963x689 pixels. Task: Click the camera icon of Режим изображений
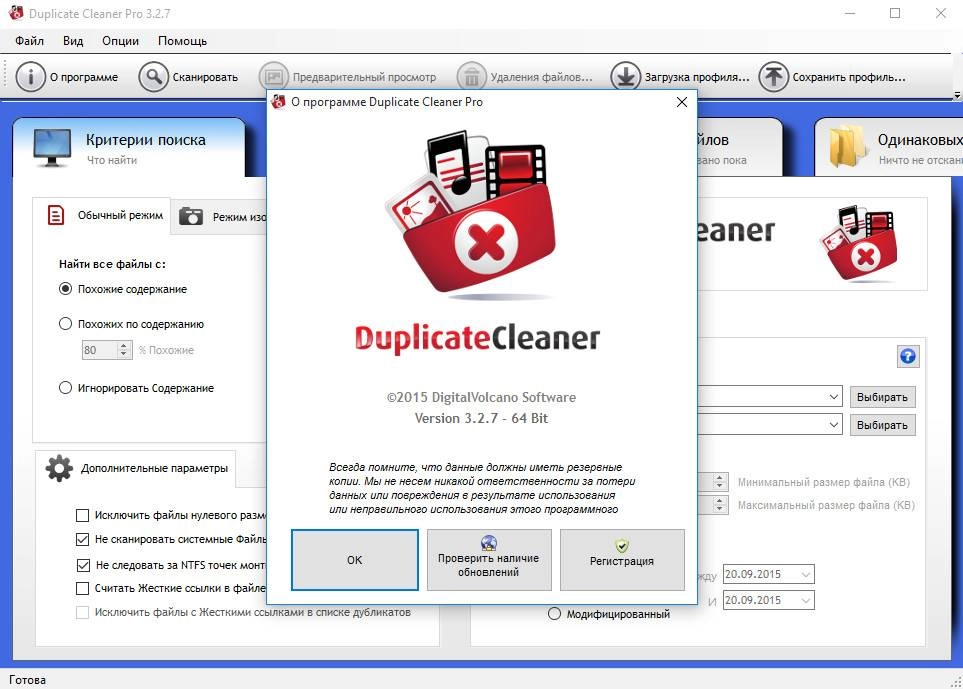click(191, 216)
